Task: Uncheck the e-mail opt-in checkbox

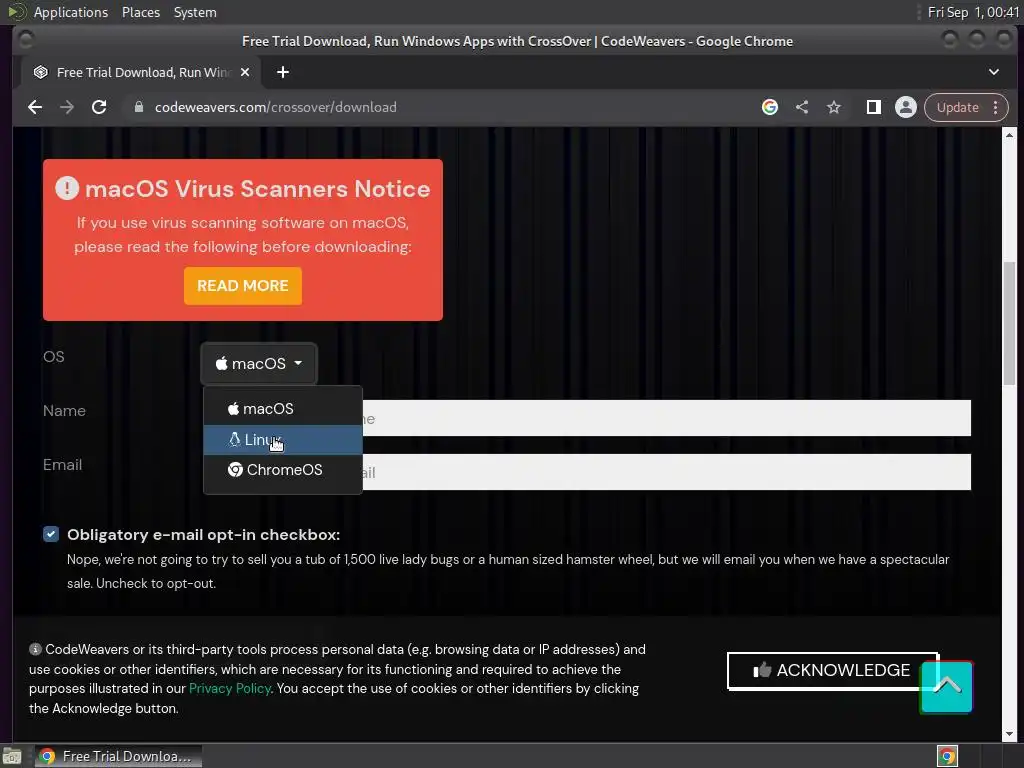Action: tap(50, 534)
